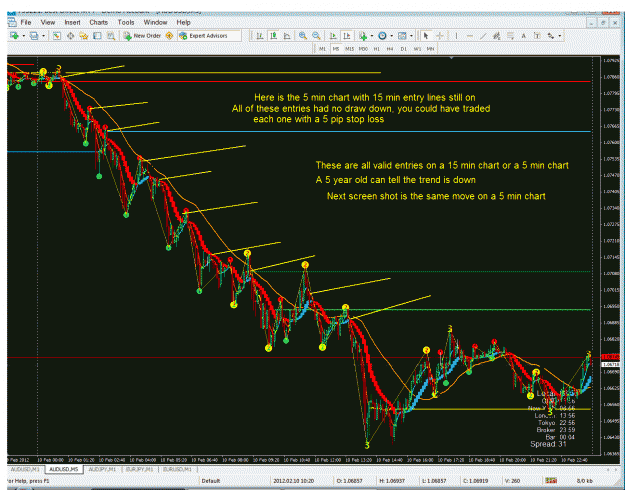Click the Templates icon
This screenshot has height=490, width=625.
tap(402, 36)
